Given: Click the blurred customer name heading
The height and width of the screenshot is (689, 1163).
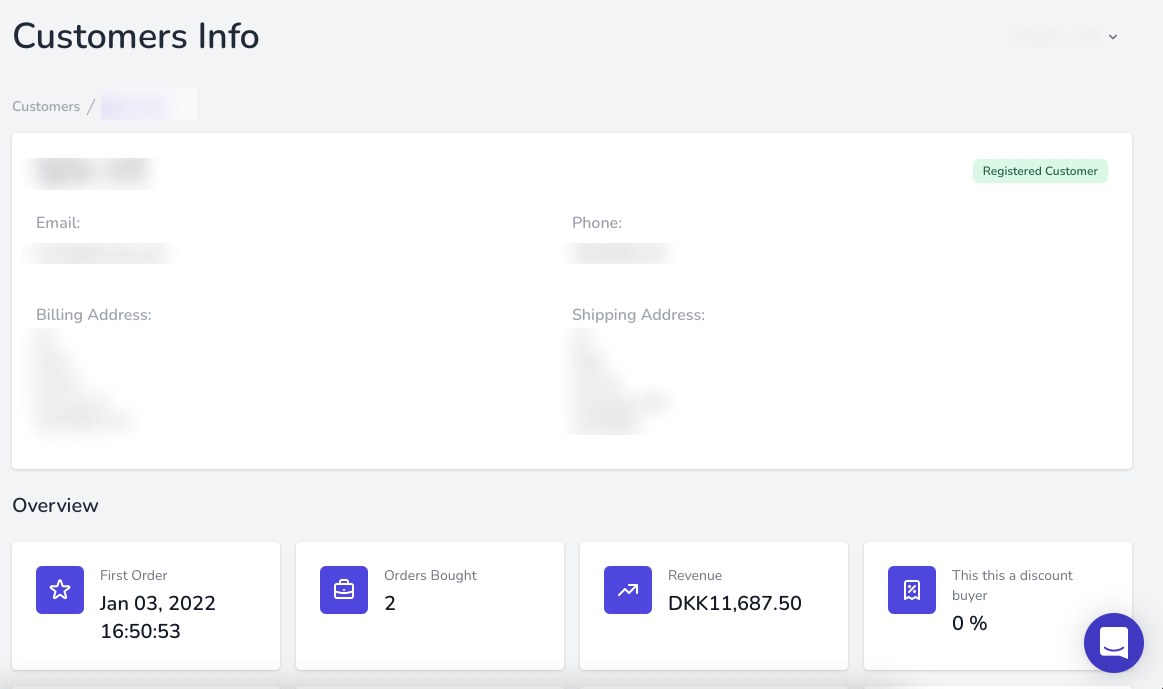Looking at the screenshot, I should pyautogui.click(x=92, y=172).
